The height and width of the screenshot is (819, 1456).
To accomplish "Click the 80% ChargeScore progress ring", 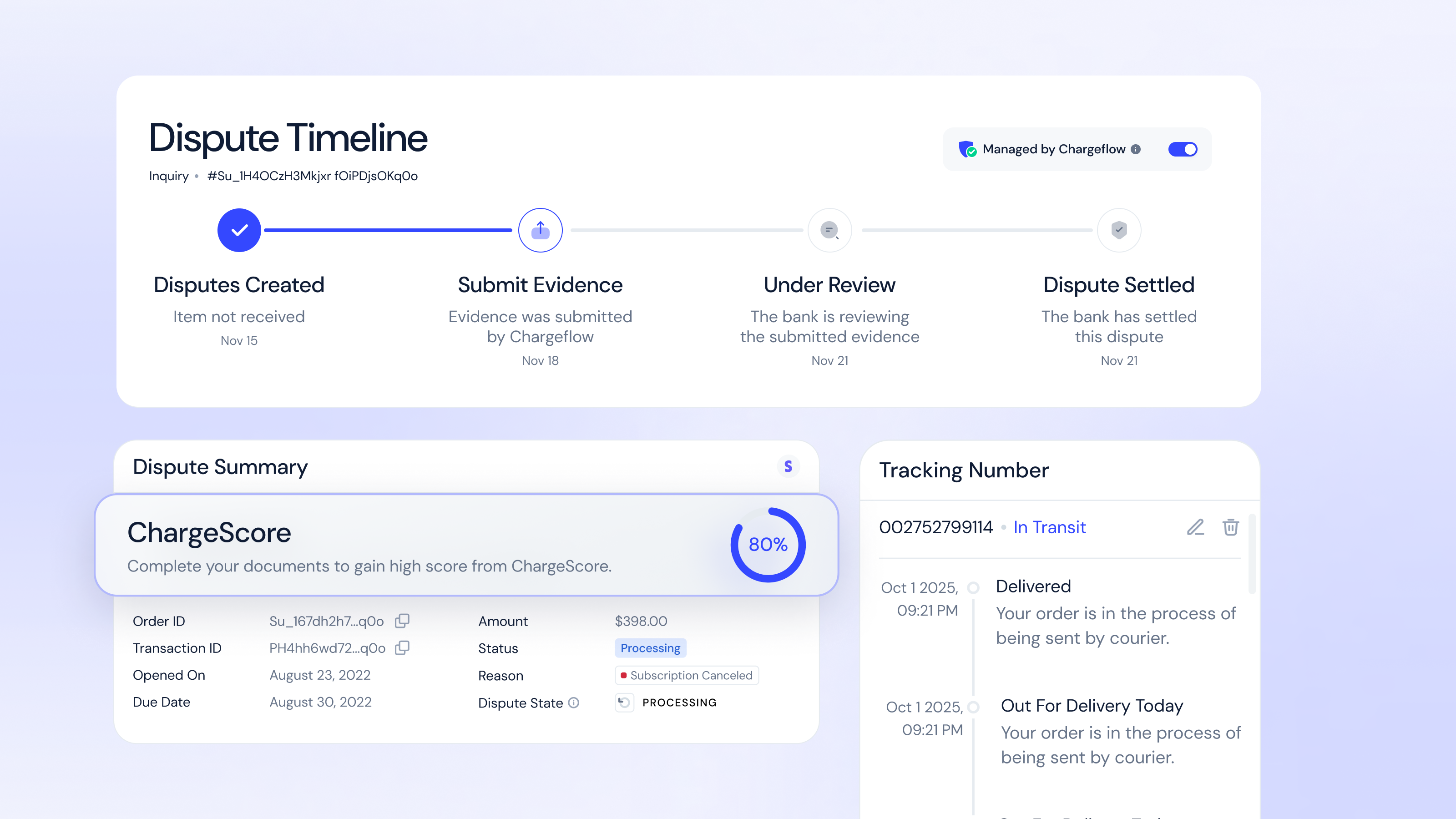I will click(x=768, y=544).
